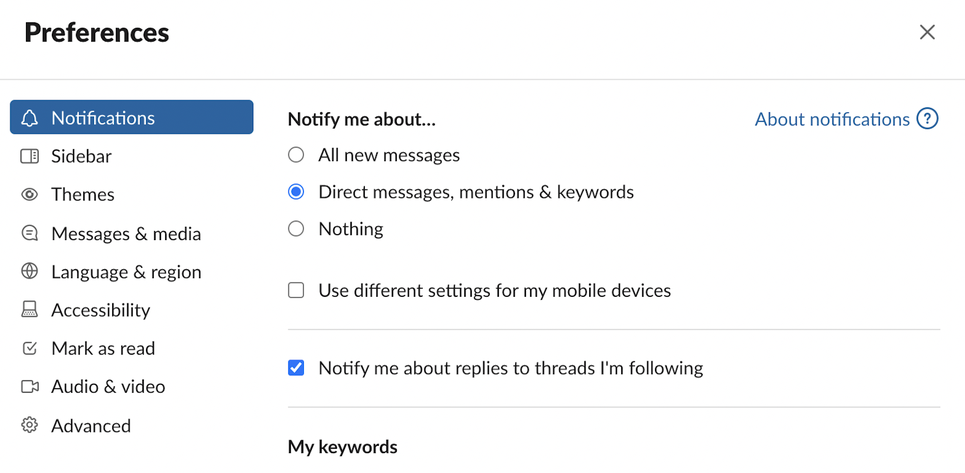This screenshot has height=473, width=965.
Task: Choose the Nothing radio option
Action: pos(296,229)
